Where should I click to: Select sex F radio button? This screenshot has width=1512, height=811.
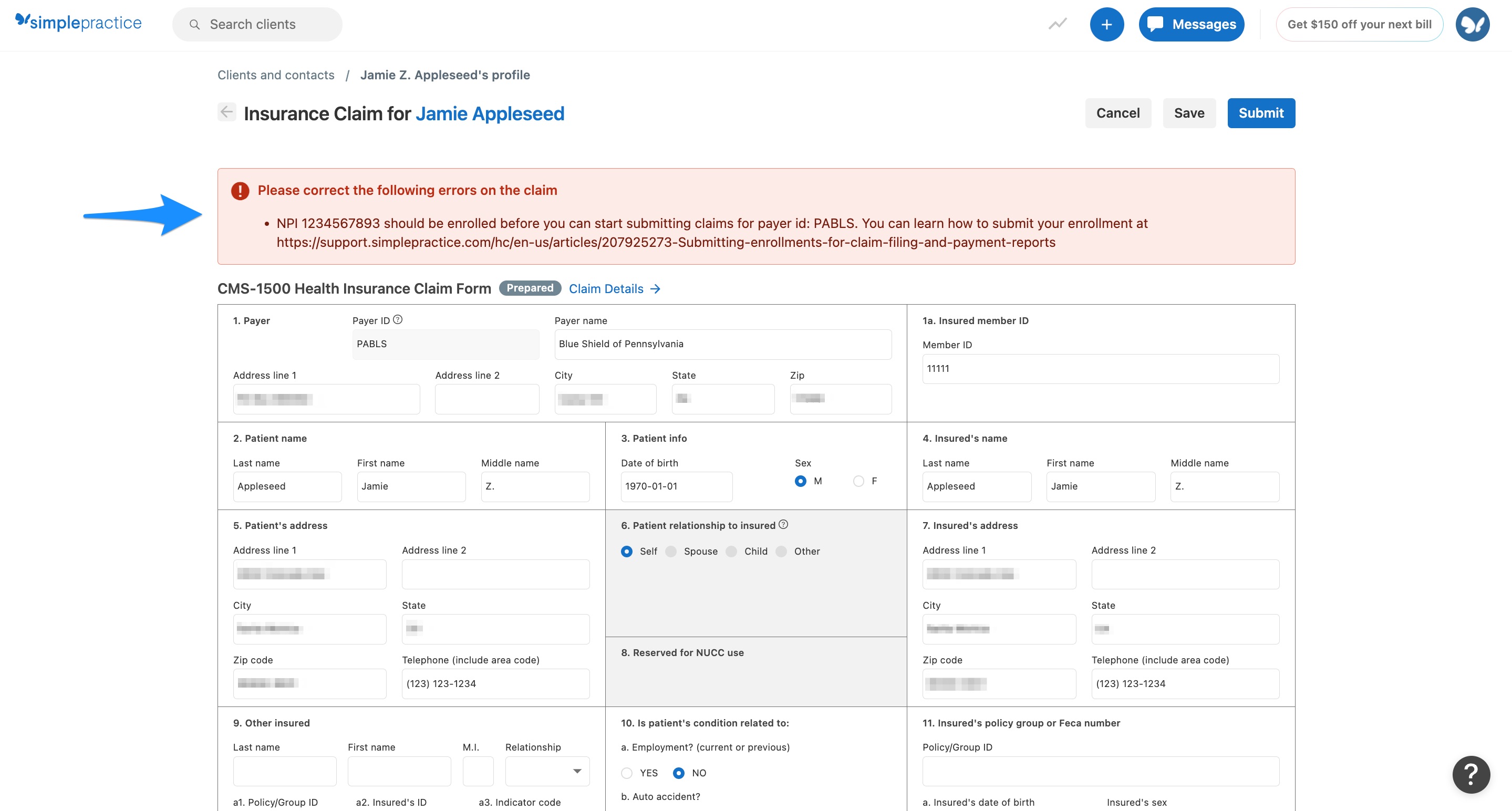(x=858, y=481)
